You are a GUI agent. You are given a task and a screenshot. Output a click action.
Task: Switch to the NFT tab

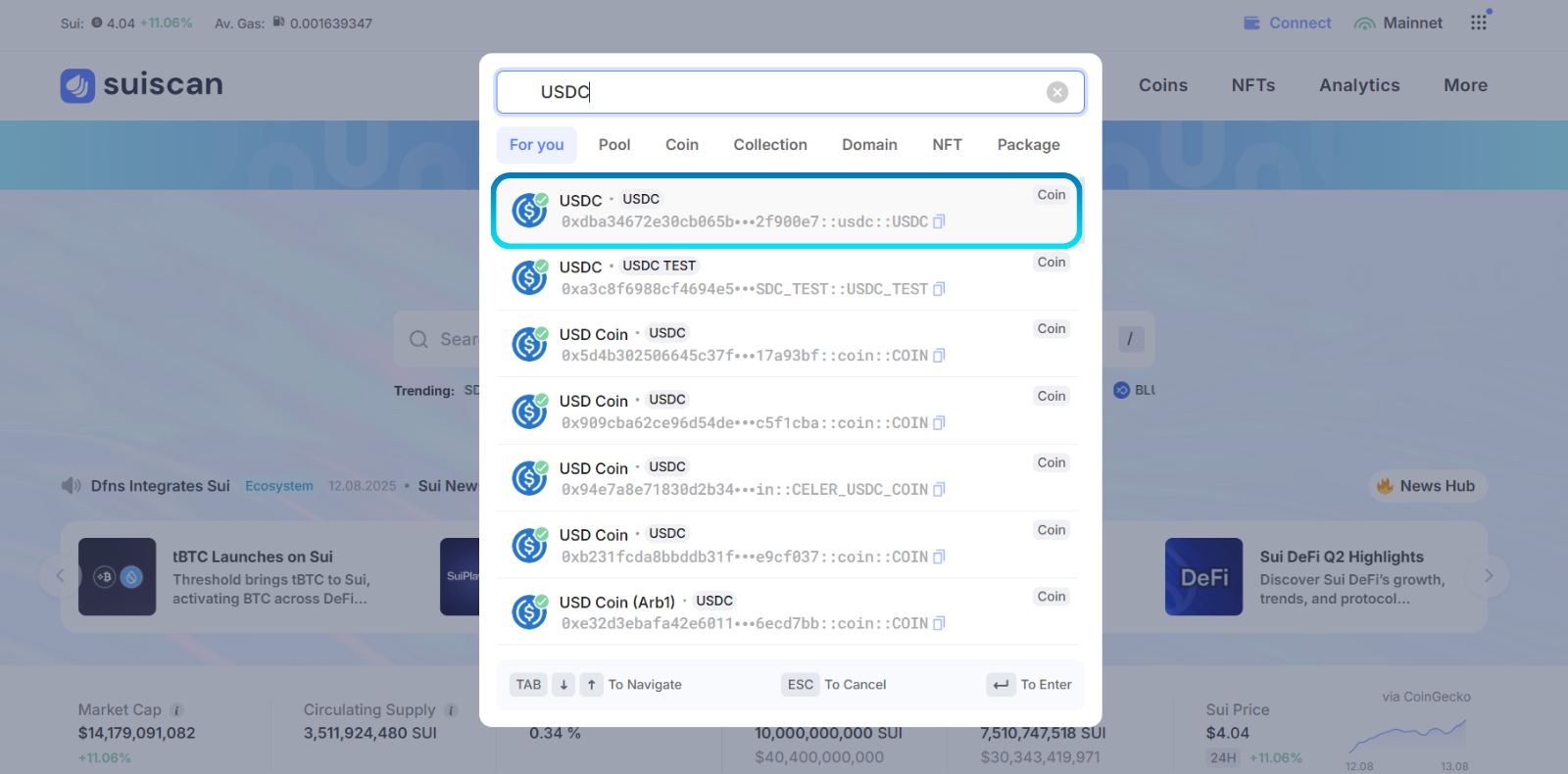pyautogui.click(x=947, y=145)
